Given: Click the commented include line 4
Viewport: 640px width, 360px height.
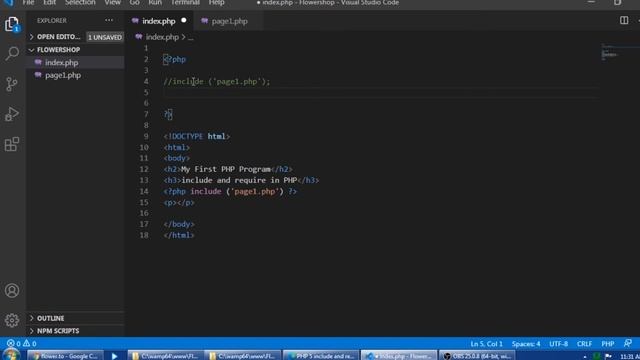Looking at the screenshot, I should click(217, 81).
